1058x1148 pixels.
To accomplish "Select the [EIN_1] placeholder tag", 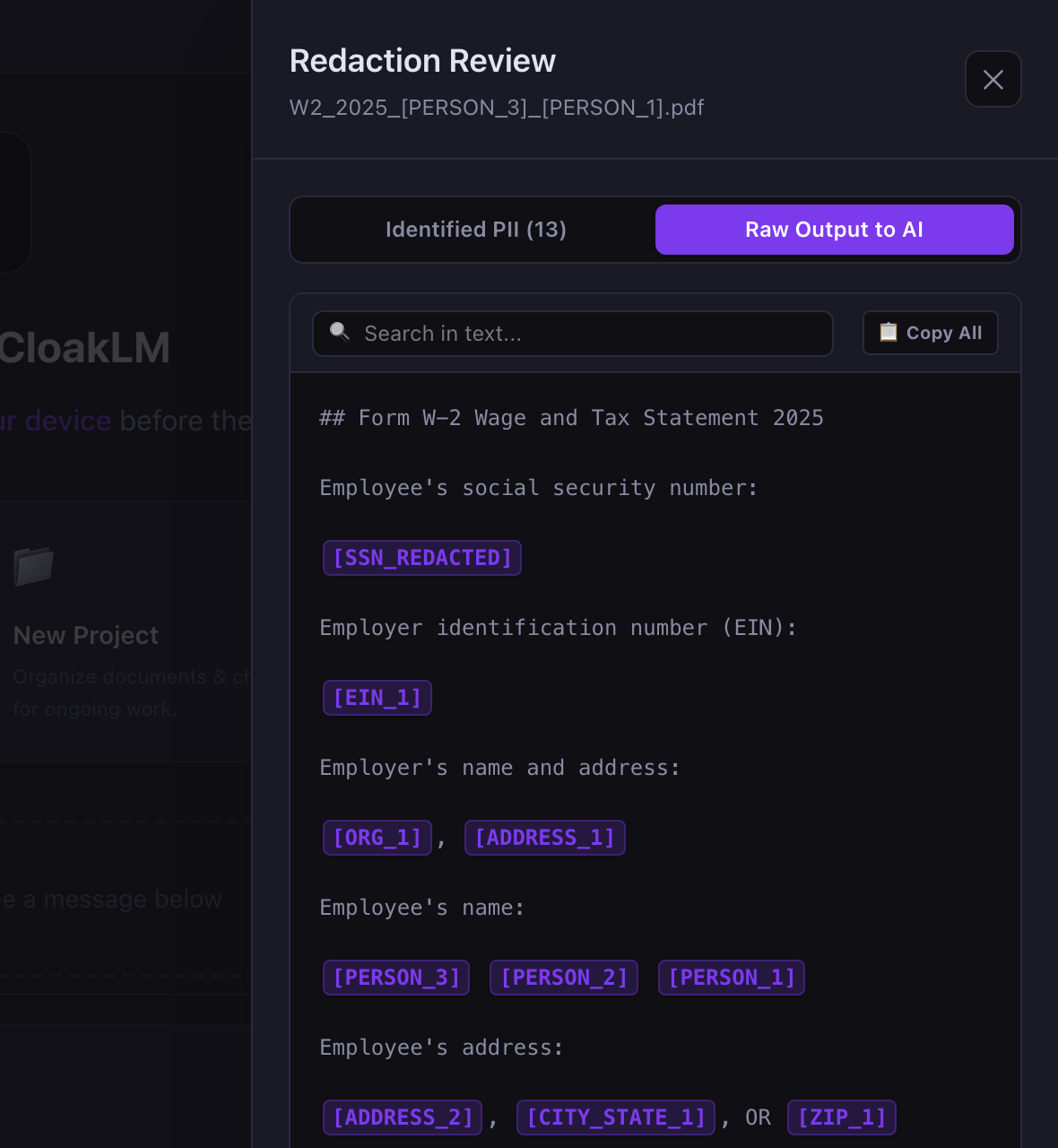I will coord(377,698).
